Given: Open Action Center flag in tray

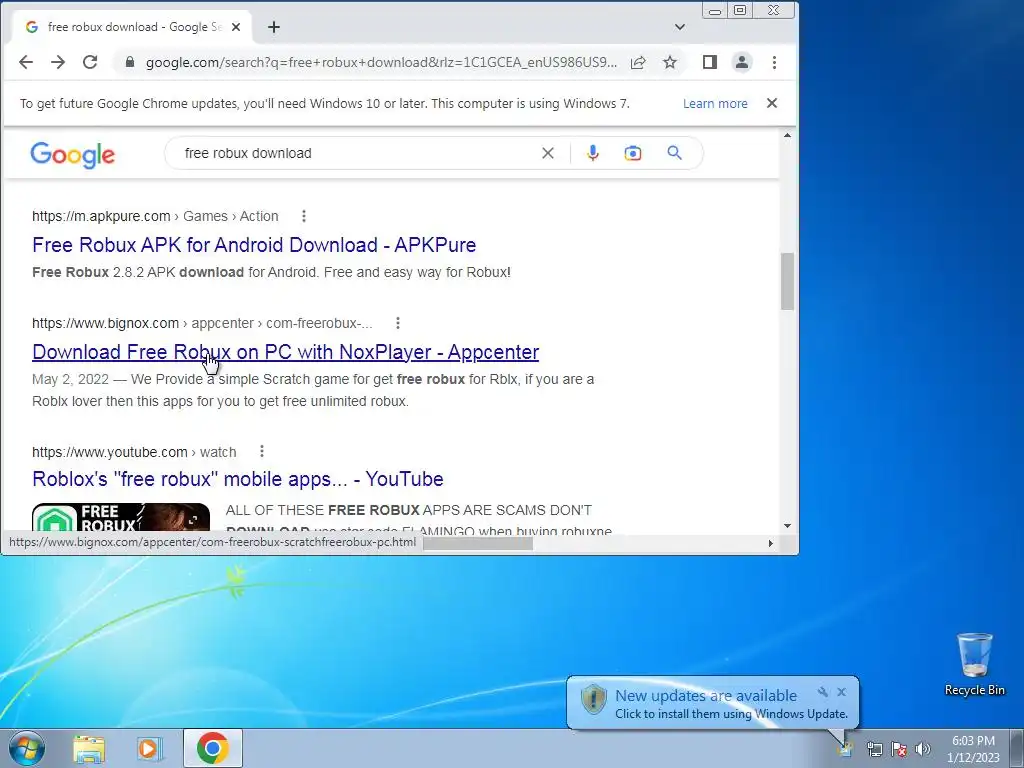Looking at the screenshot, I should coord(899,749).
